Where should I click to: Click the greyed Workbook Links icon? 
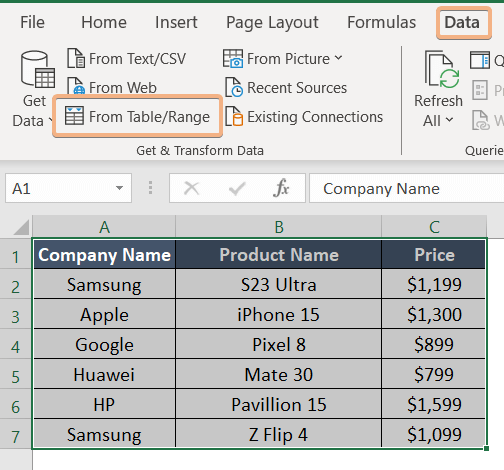pyautogui.click(x=481, y=120)
